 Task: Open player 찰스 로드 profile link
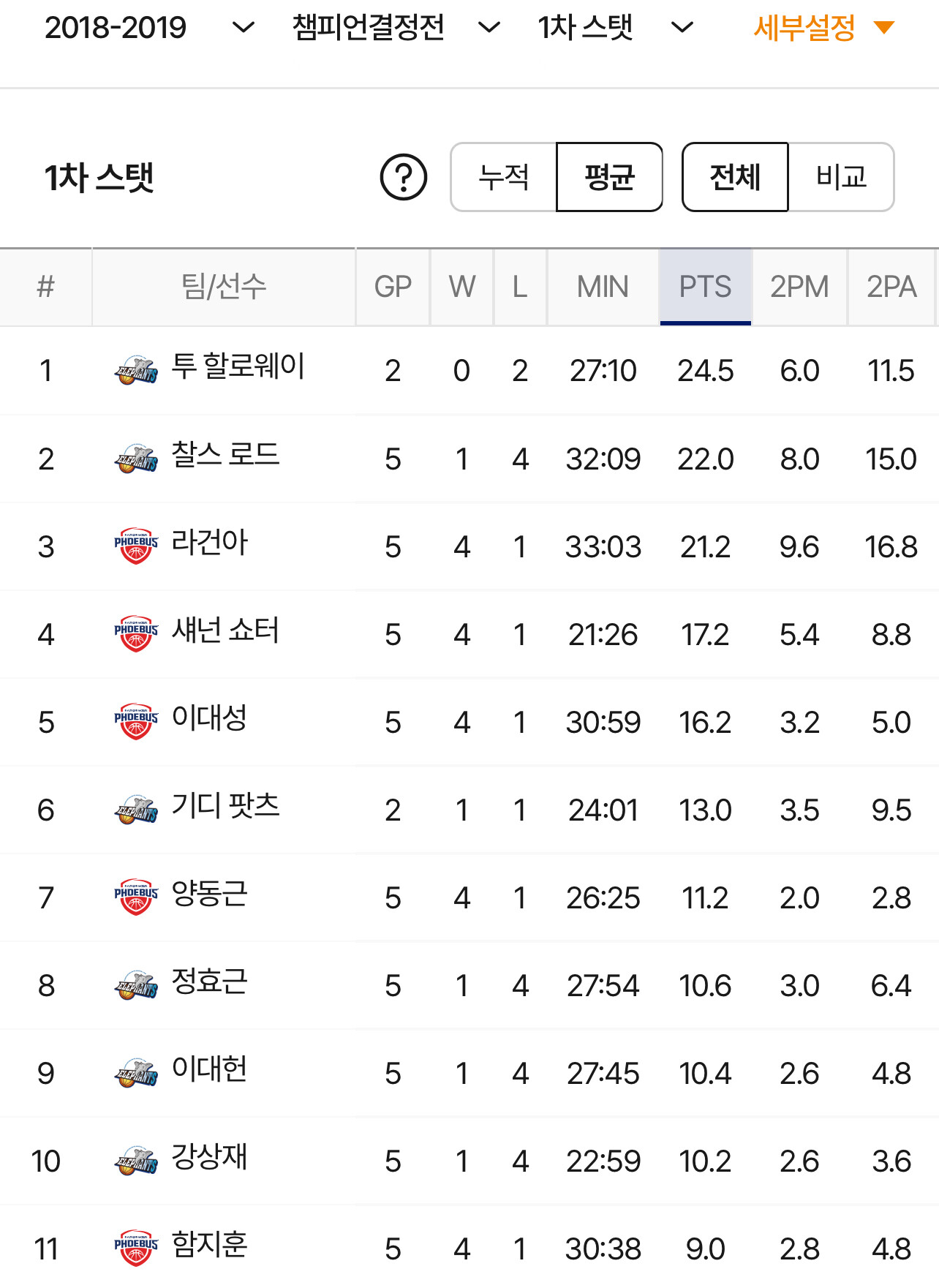(x=225, y=455)
